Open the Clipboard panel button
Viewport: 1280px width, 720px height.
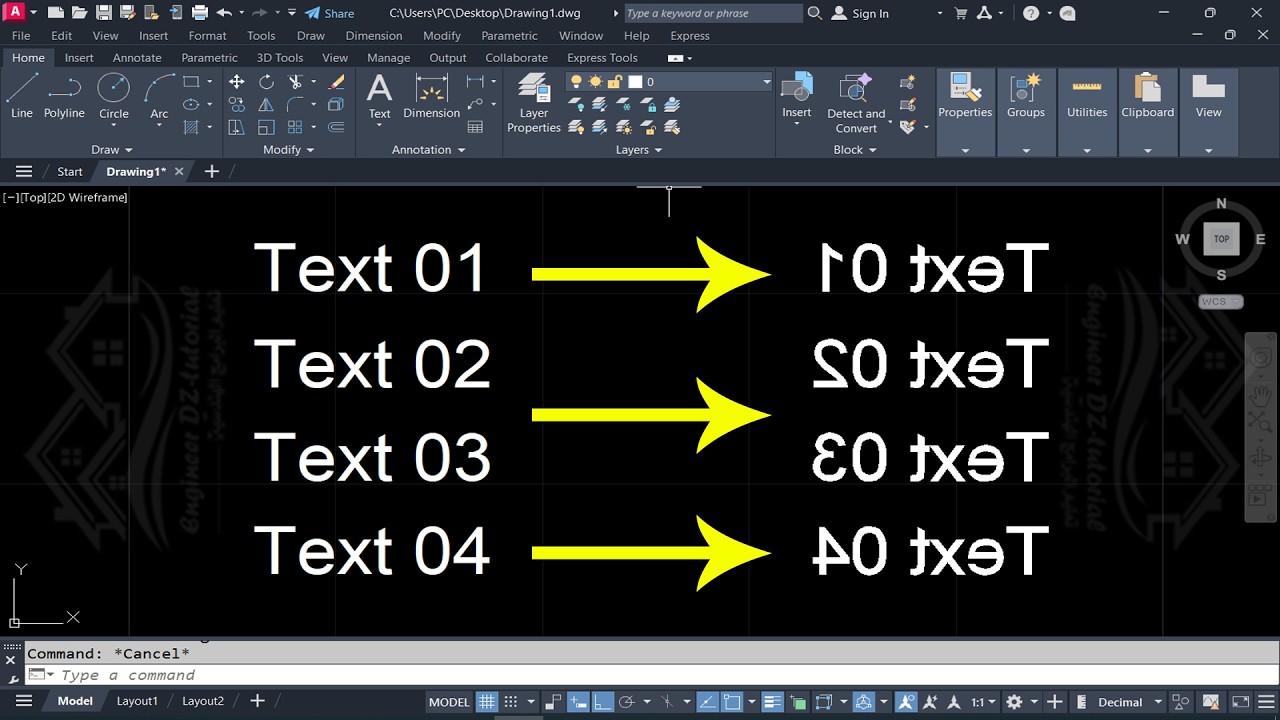[1147, 112]
